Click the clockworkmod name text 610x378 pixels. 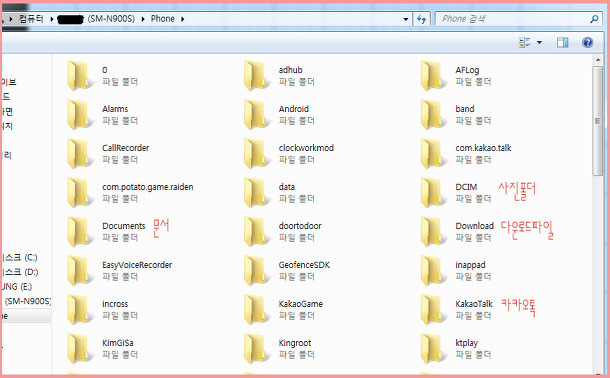tap(306, 148)
